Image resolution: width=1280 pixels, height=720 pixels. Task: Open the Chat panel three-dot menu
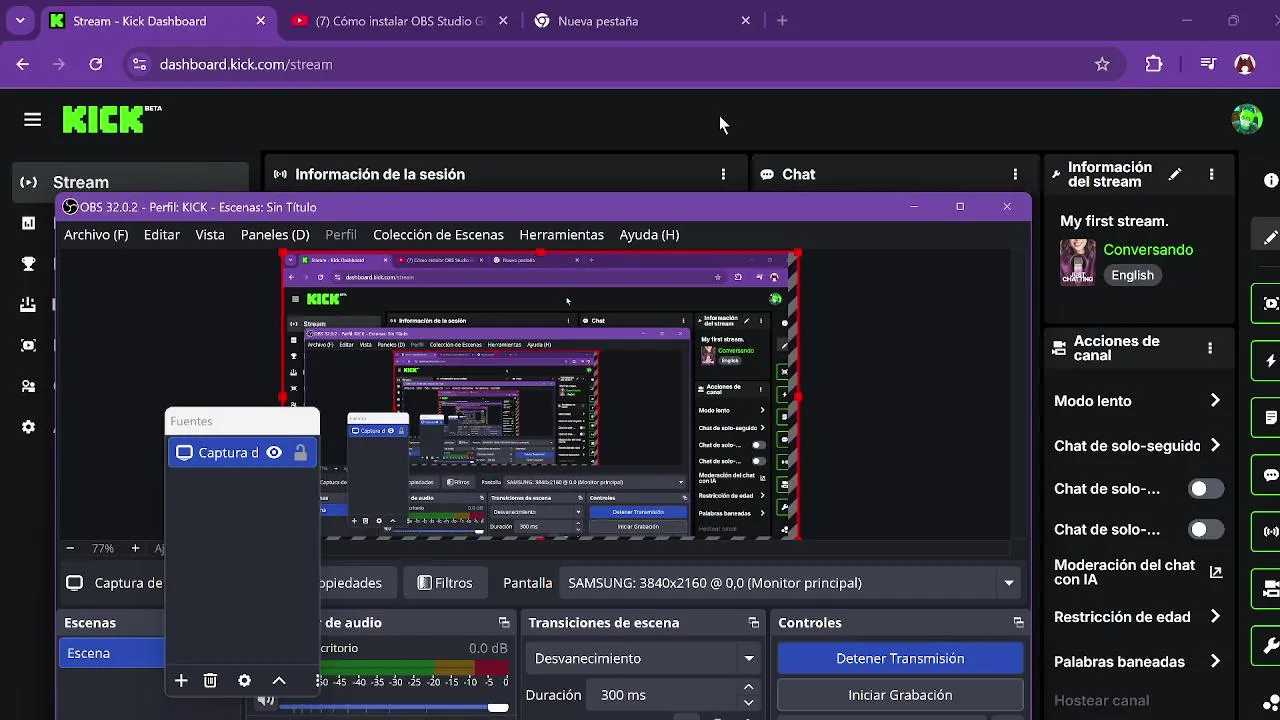click(1015, 174)
